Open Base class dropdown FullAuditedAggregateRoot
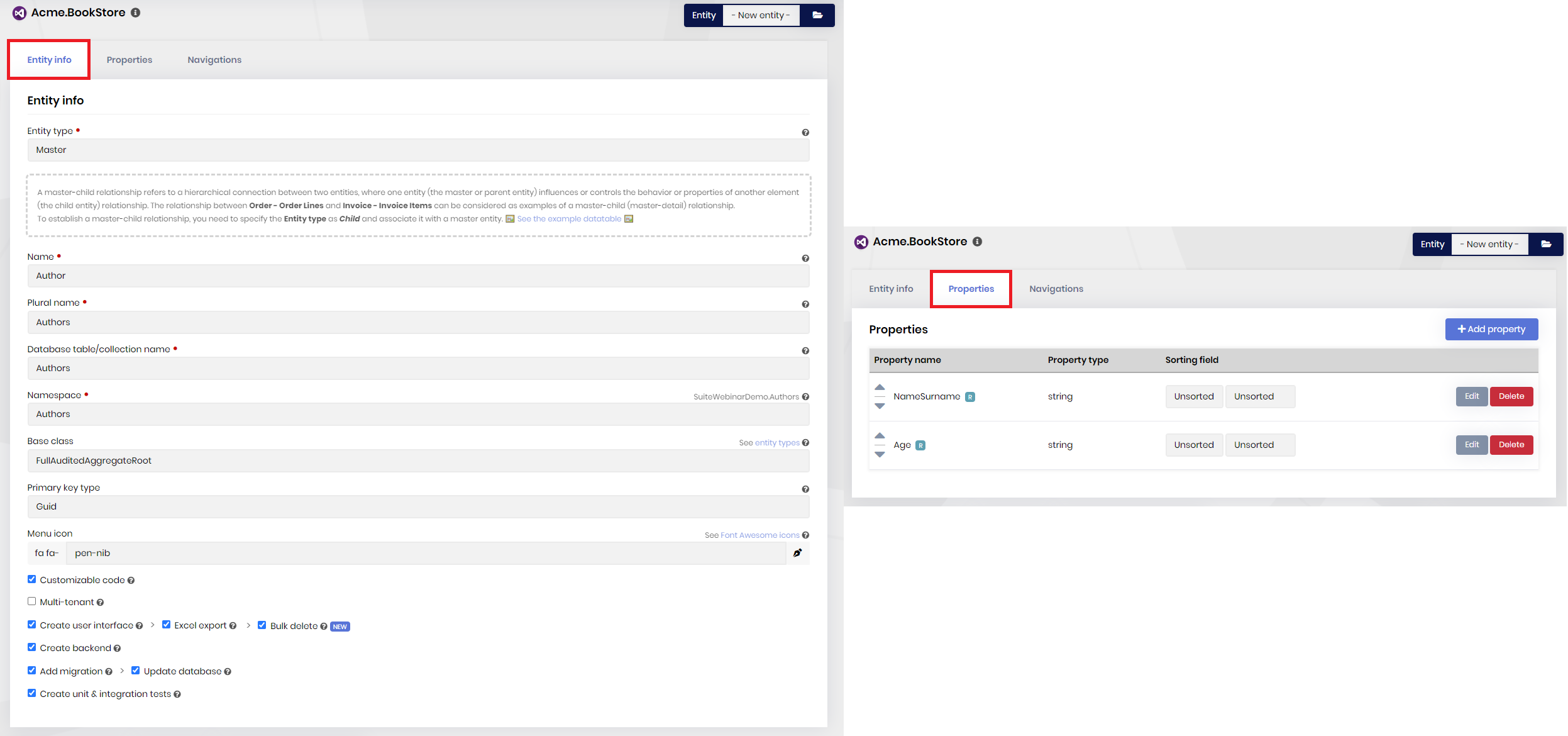 [x=418, y=460]
